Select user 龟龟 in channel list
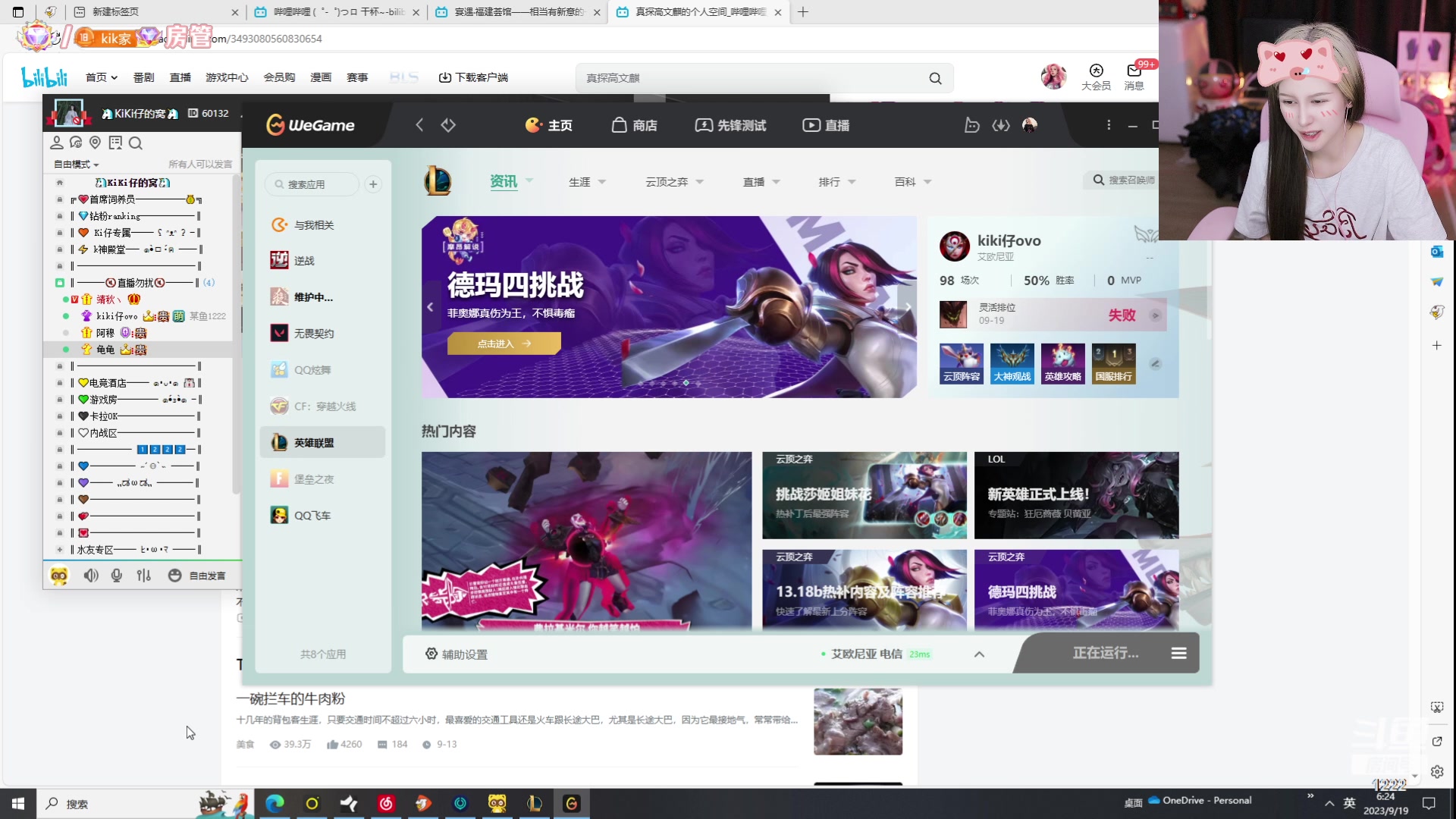The width and height of the screenshot is (1456, 819). pyautogui.click(x=105, y=350)
